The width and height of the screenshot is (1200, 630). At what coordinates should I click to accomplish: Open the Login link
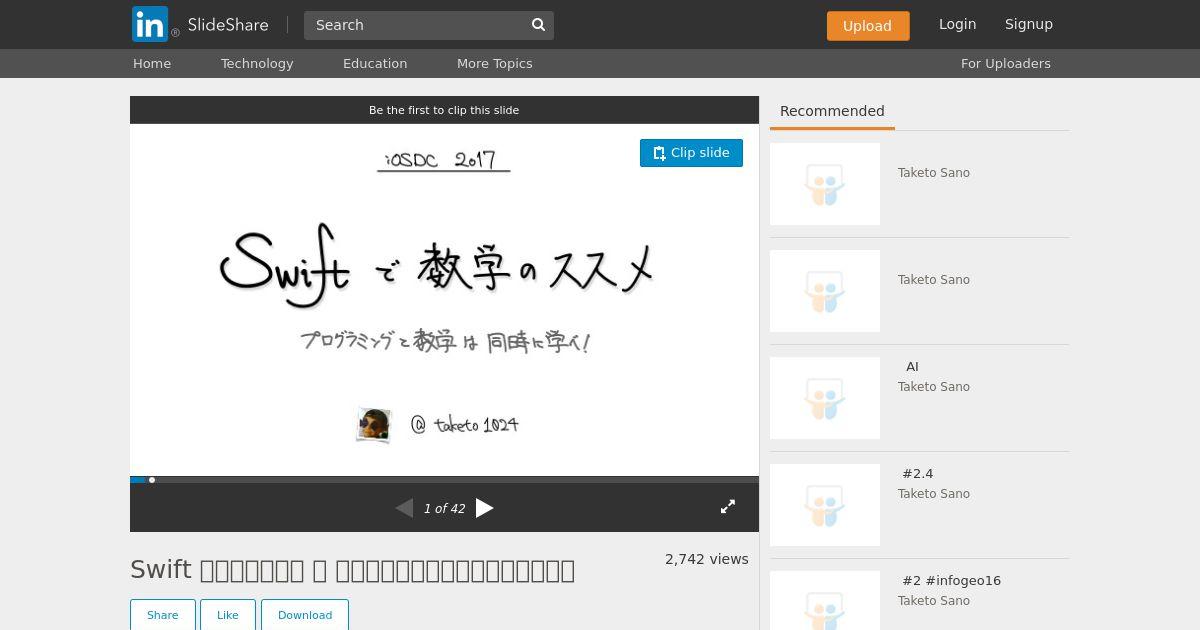(x=957, y=24)
